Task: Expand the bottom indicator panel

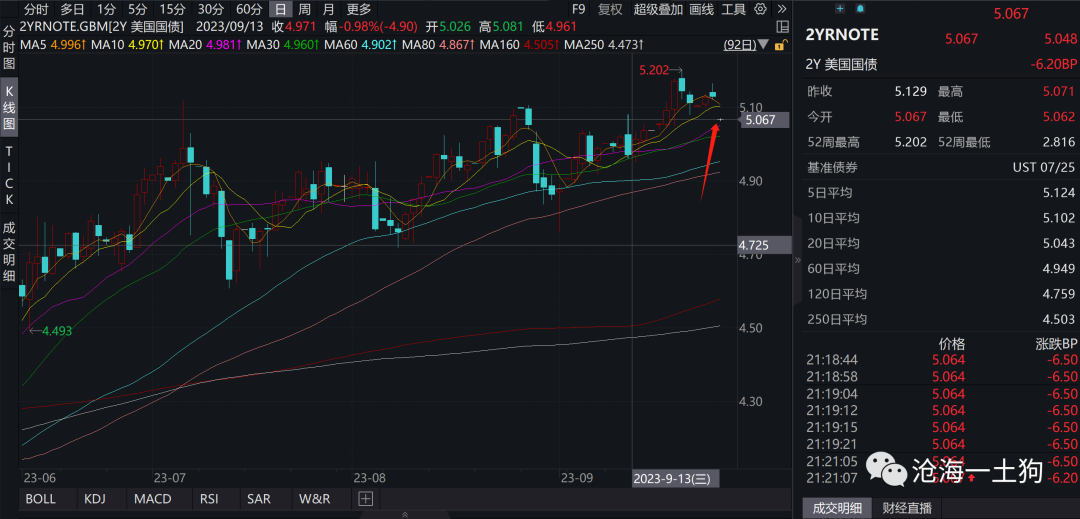Action: click(404, 514)
